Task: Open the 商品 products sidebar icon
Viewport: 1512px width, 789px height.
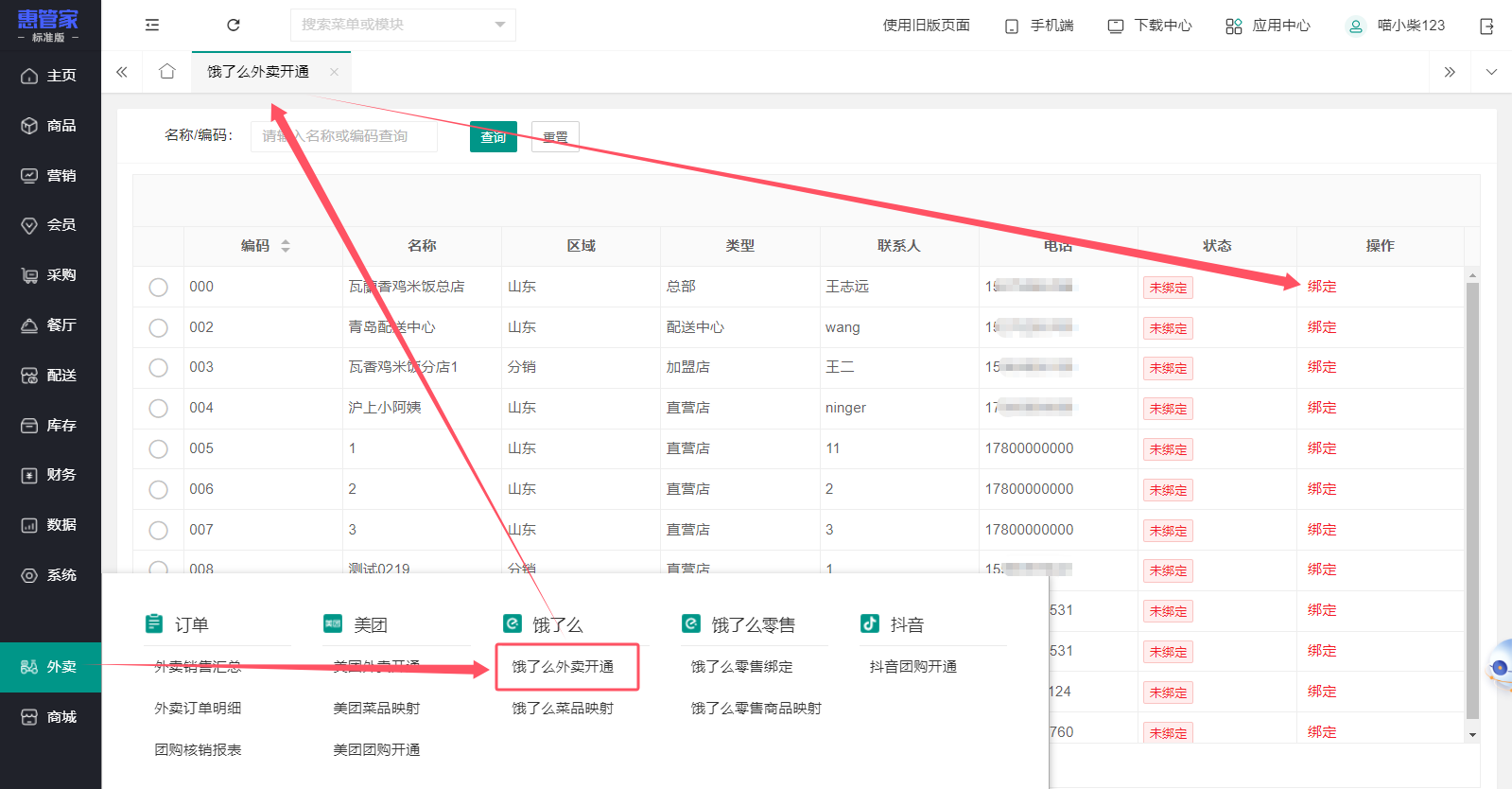Action: coord(29,126)
